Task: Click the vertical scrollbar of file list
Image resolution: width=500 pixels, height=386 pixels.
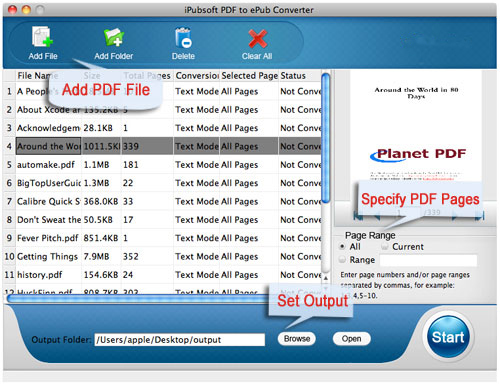Action: point(326,137)
